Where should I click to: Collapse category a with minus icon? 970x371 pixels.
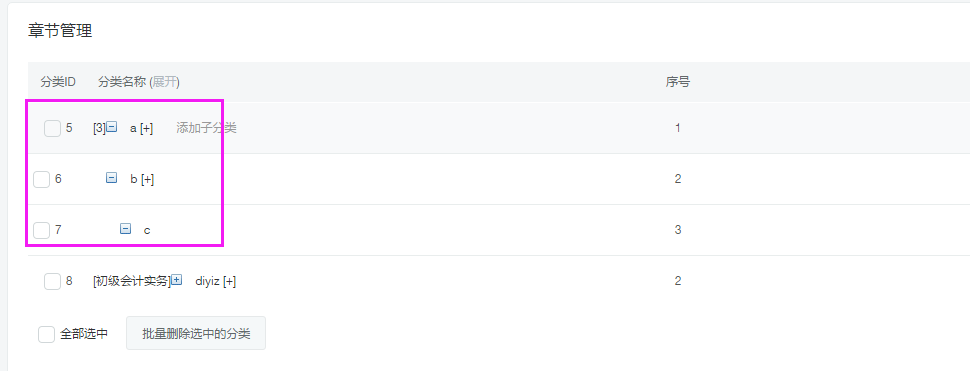click(x=112, y=127)
